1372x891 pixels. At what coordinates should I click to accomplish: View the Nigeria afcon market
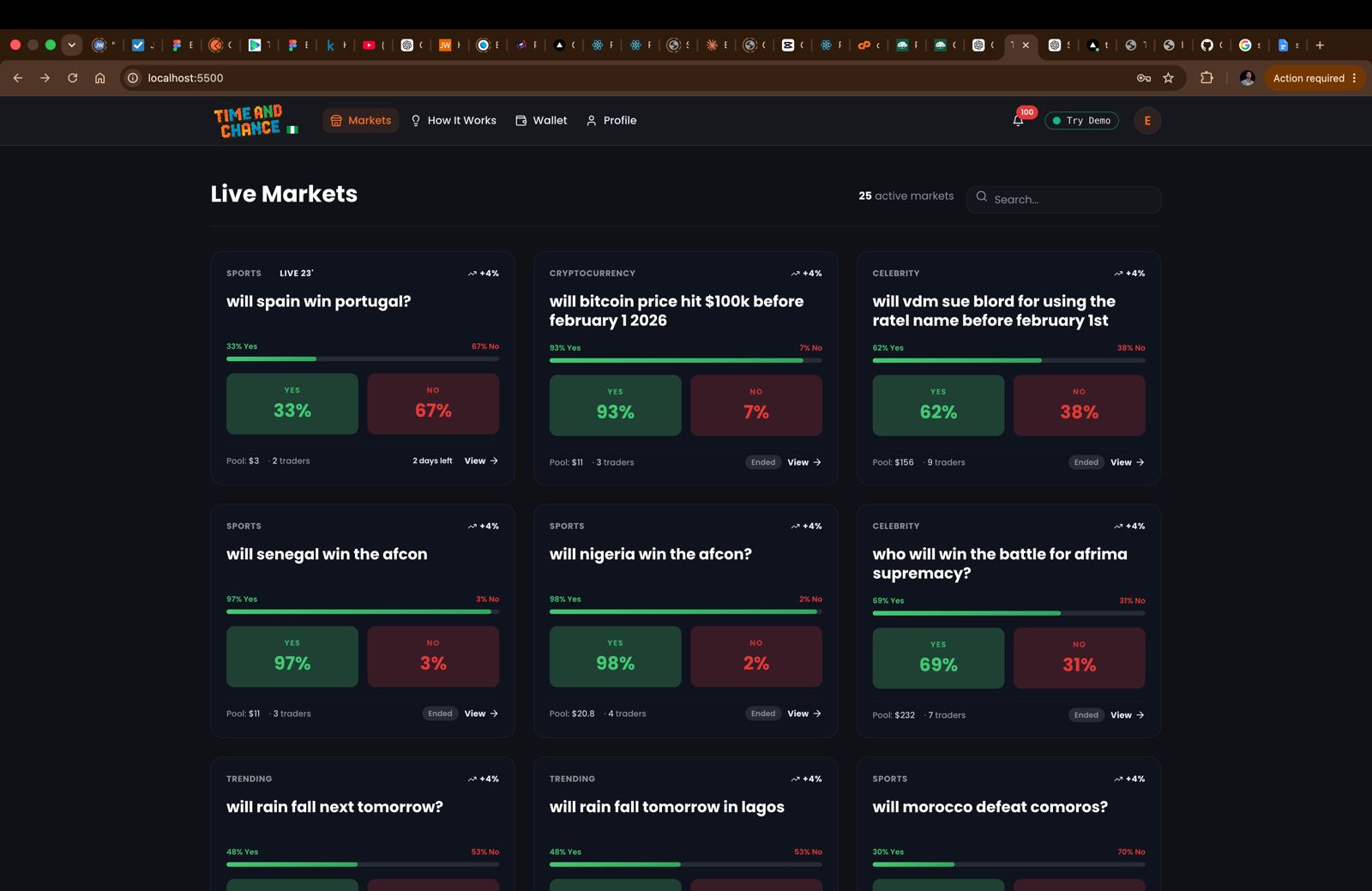tap(804, 713)
